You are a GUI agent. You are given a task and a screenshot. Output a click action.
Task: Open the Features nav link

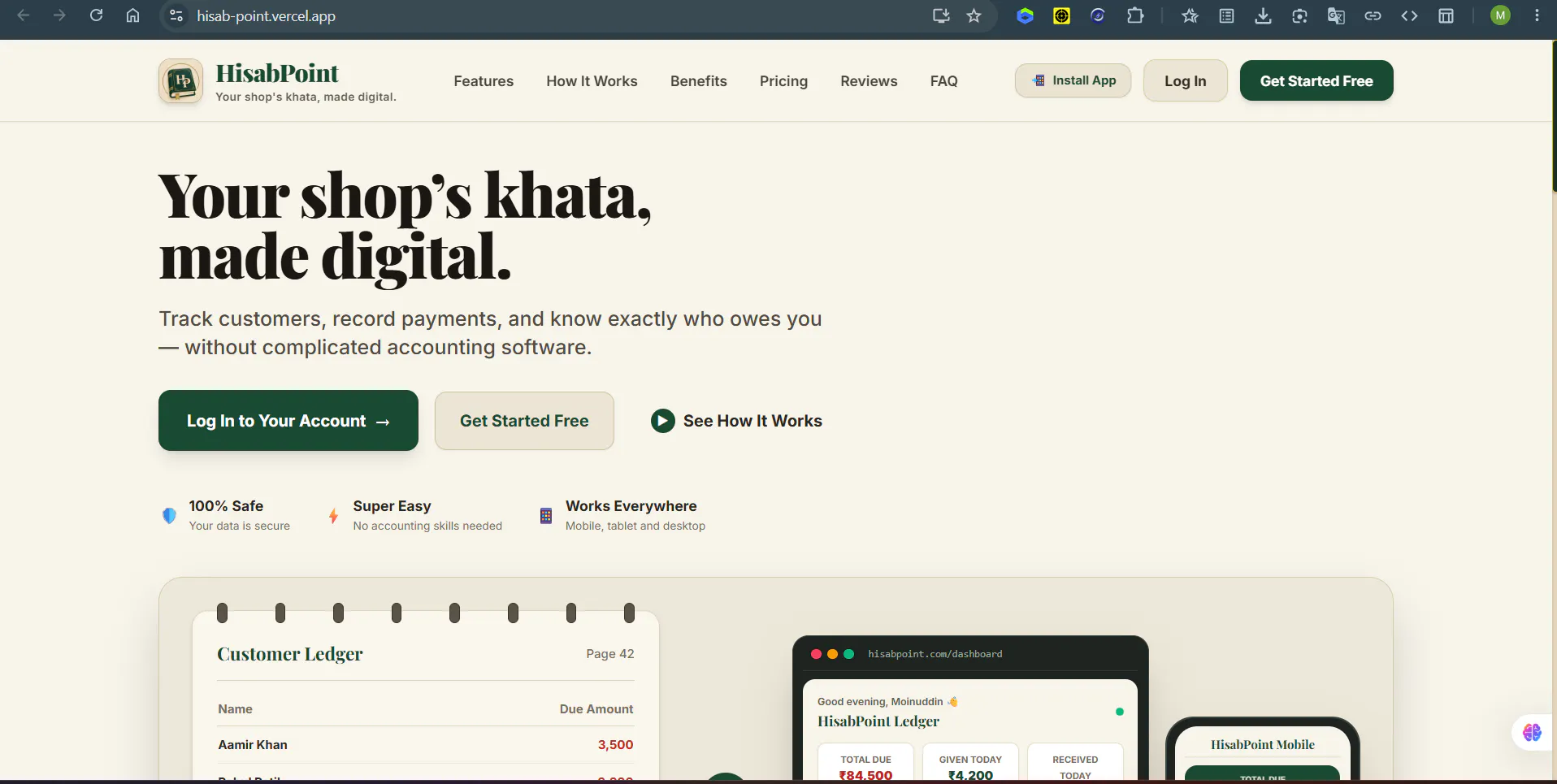[484, 81]
